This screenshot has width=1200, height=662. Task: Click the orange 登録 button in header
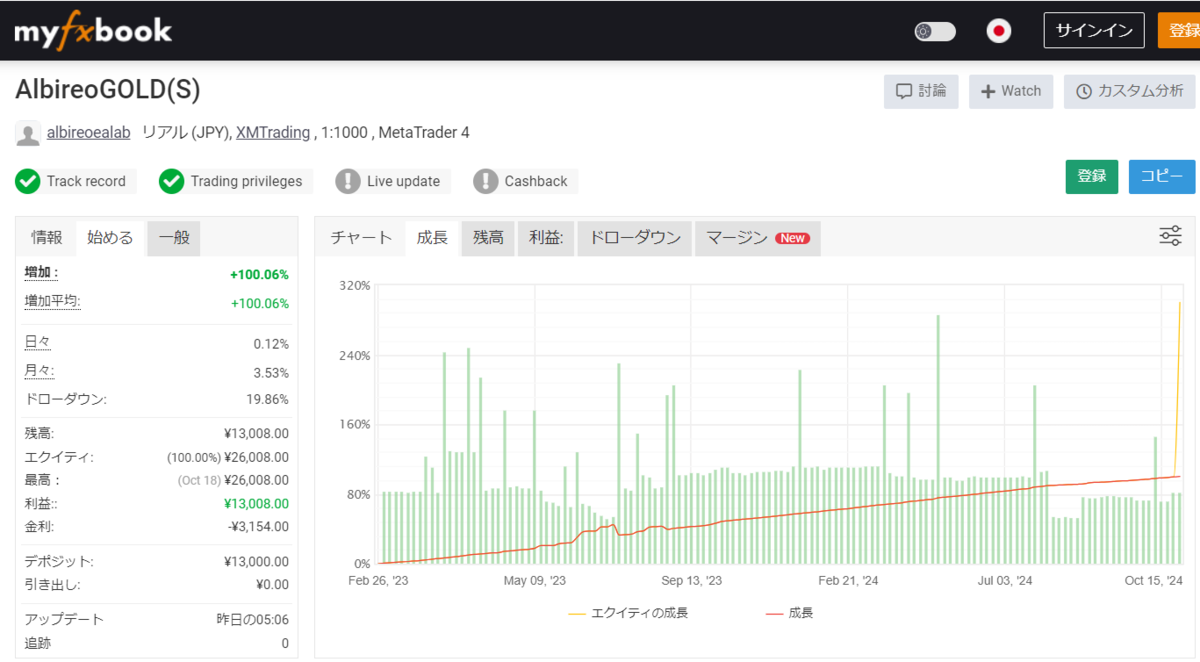point(1179,30)
